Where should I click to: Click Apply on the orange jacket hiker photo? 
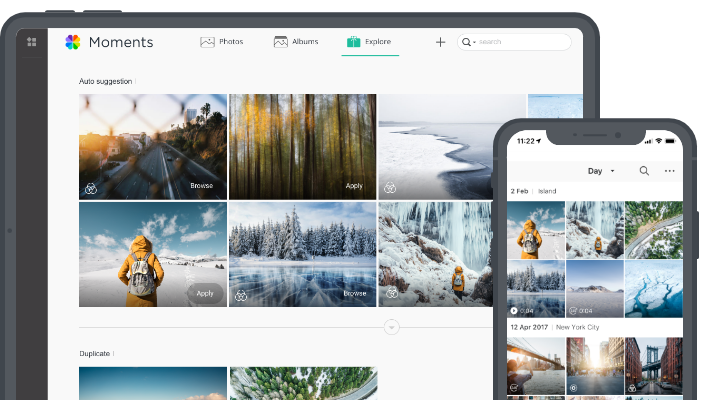point(205,293)
